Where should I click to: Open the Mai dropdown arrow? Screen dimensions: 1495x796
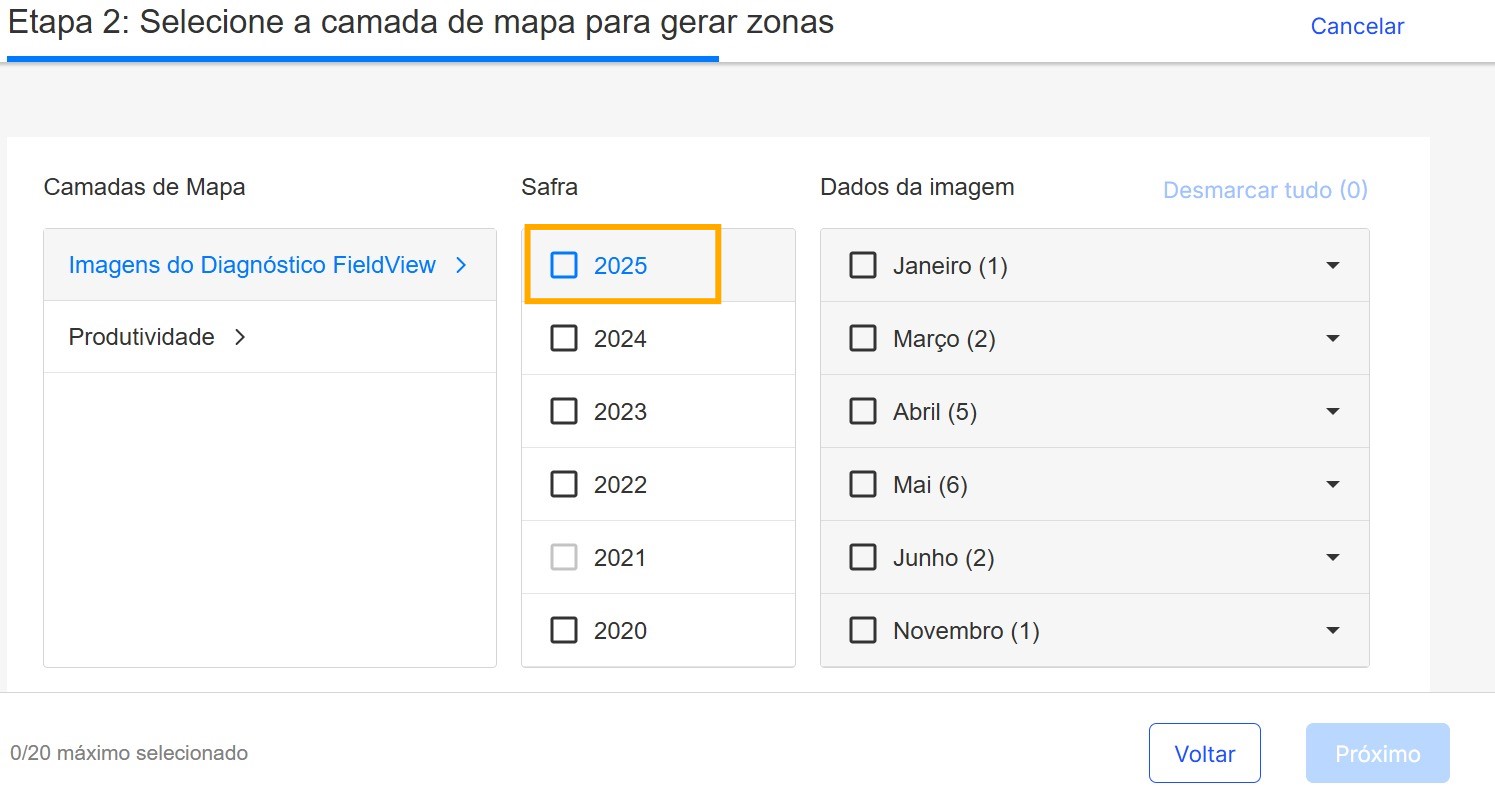point(1332,485)
